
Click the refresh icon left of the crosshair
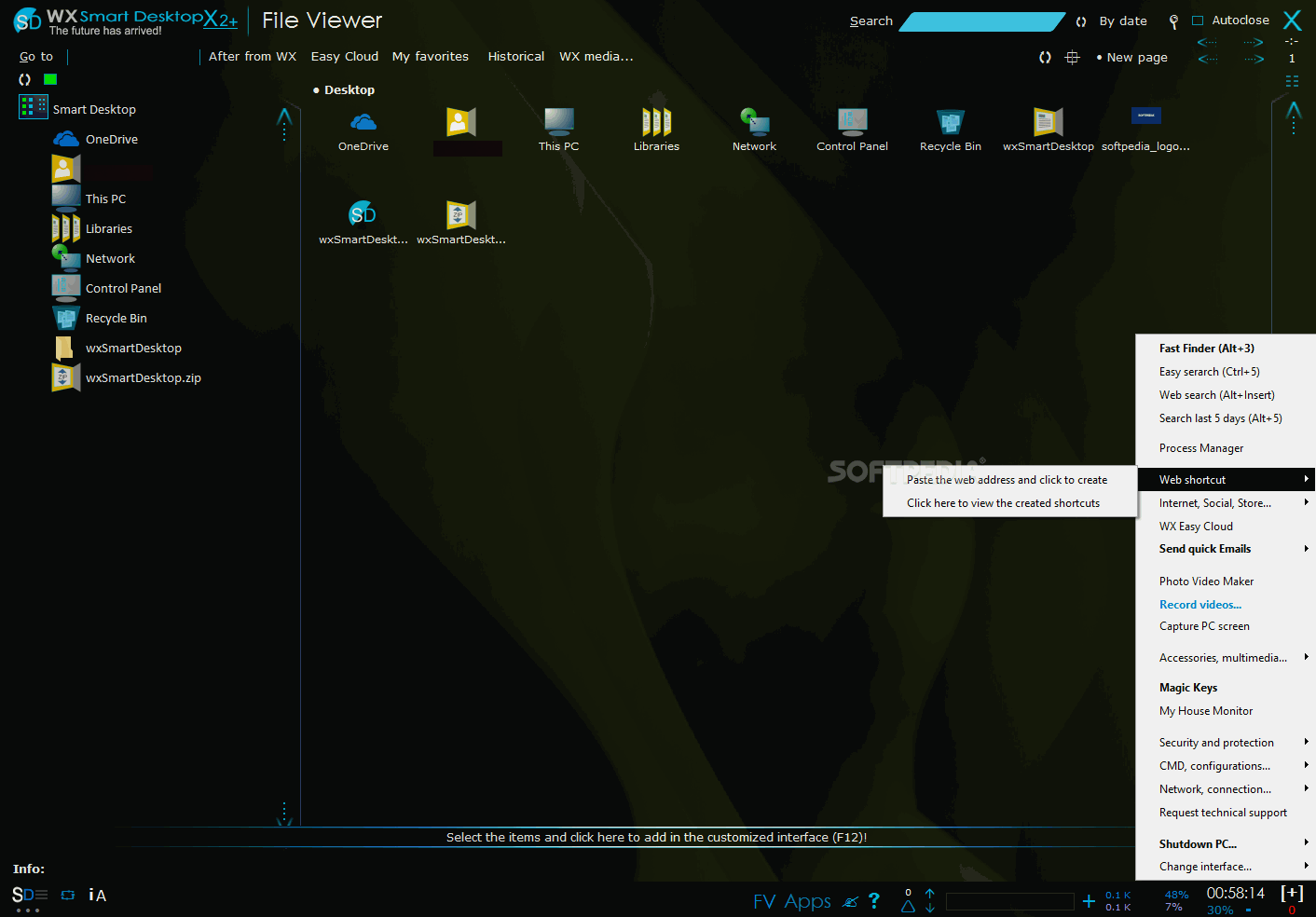pos(1045,57)
